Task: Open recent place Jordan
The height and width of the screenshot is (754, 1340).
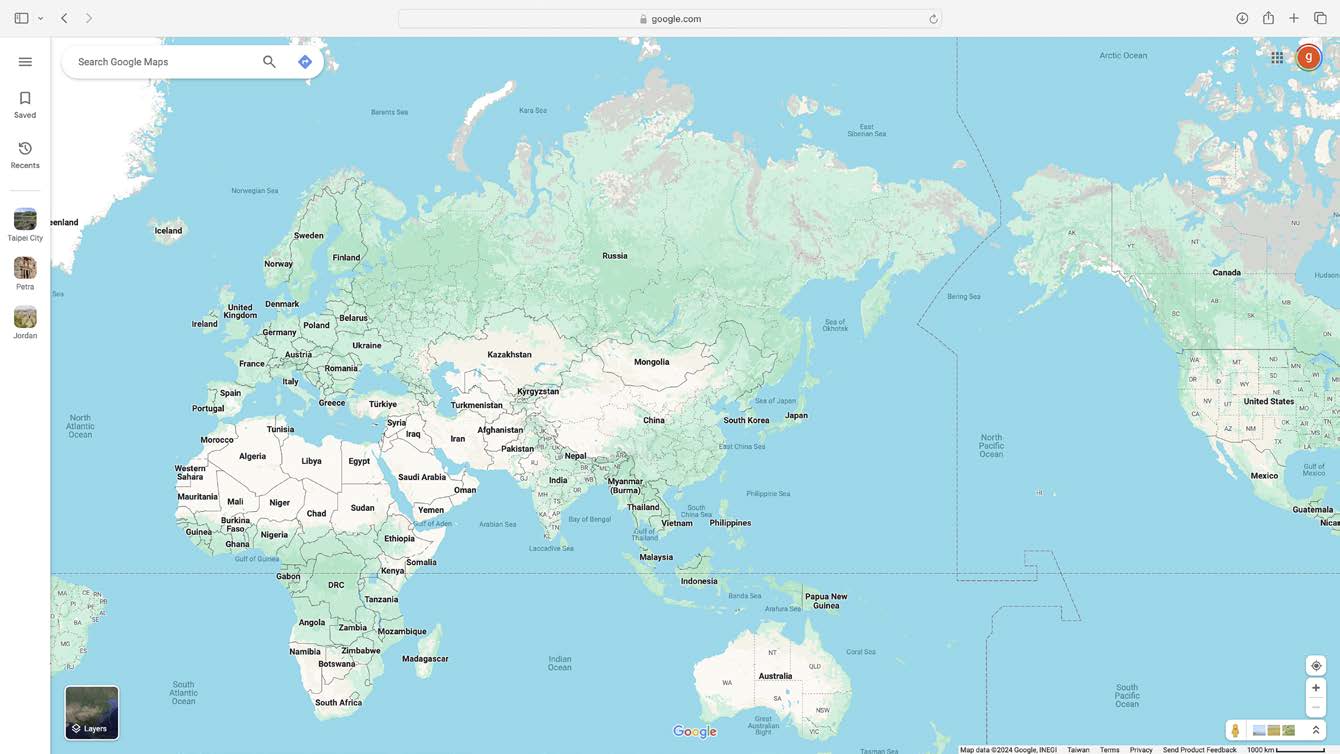Action: pyautogui.click(x=25, y=323)
